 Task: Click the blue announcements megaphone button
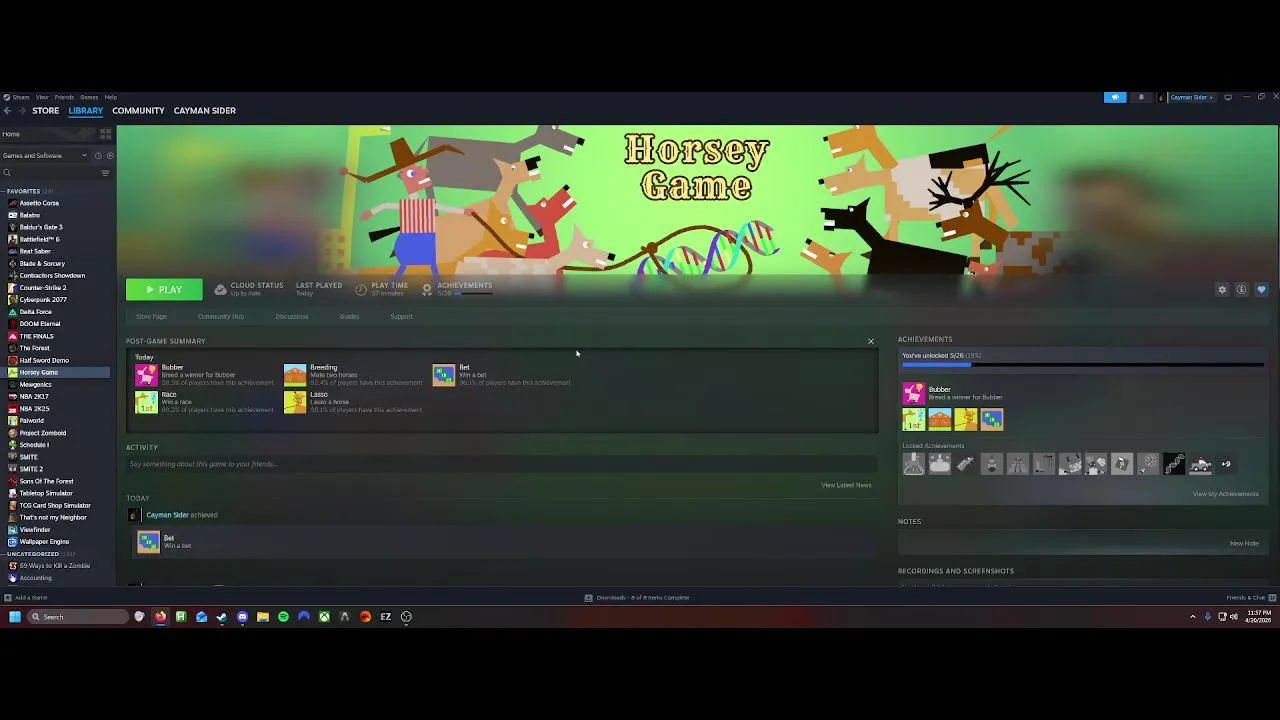click(x=1115, y=97)
